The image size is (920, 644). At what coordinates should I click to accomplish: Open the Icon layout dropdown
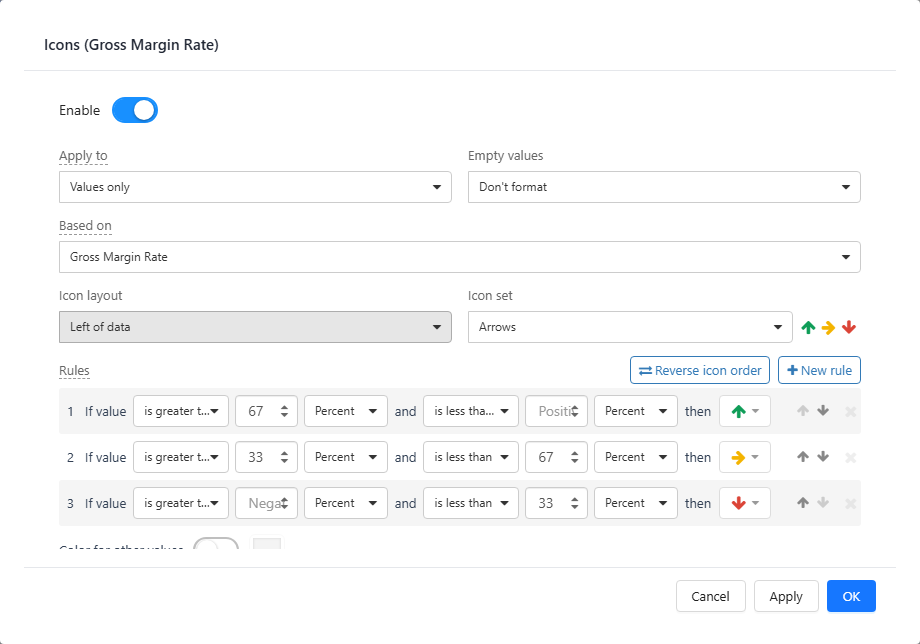pyautogui.click(x=255, y=327)
